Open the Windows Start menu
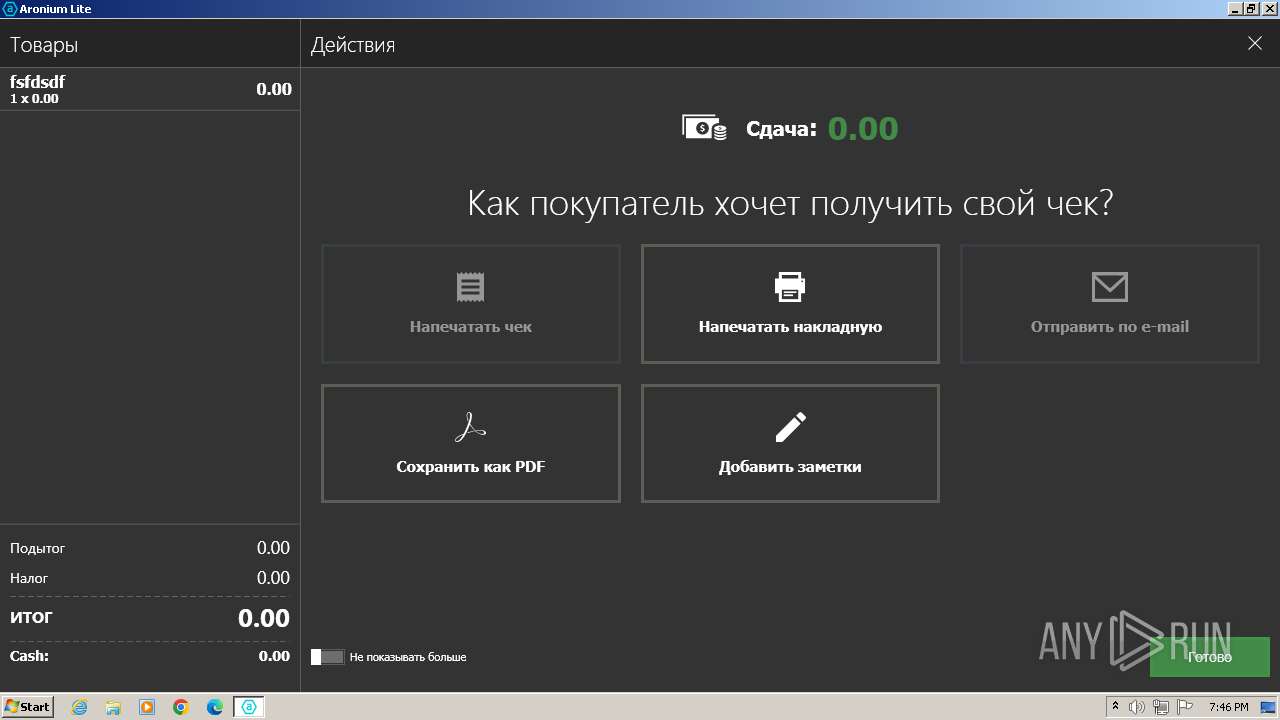Image resolution: width=1280 pixels, height=720 pixels. tap(28, 706)
